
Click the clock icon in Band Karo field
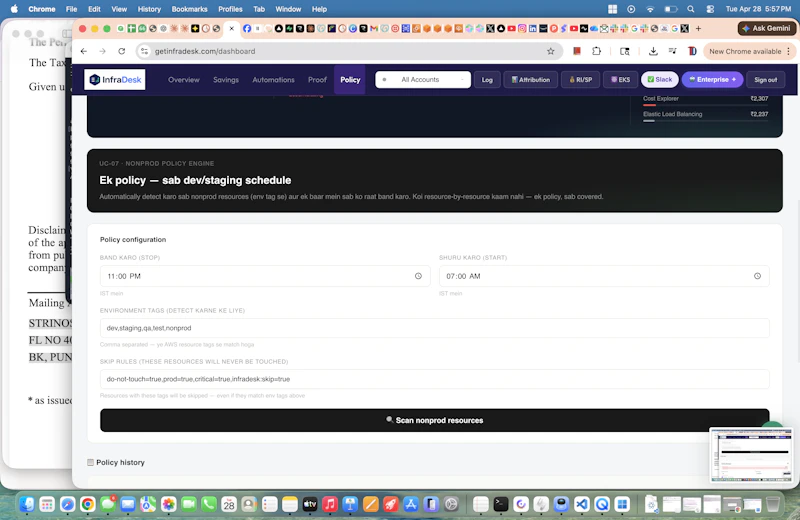tap(418, 276)
